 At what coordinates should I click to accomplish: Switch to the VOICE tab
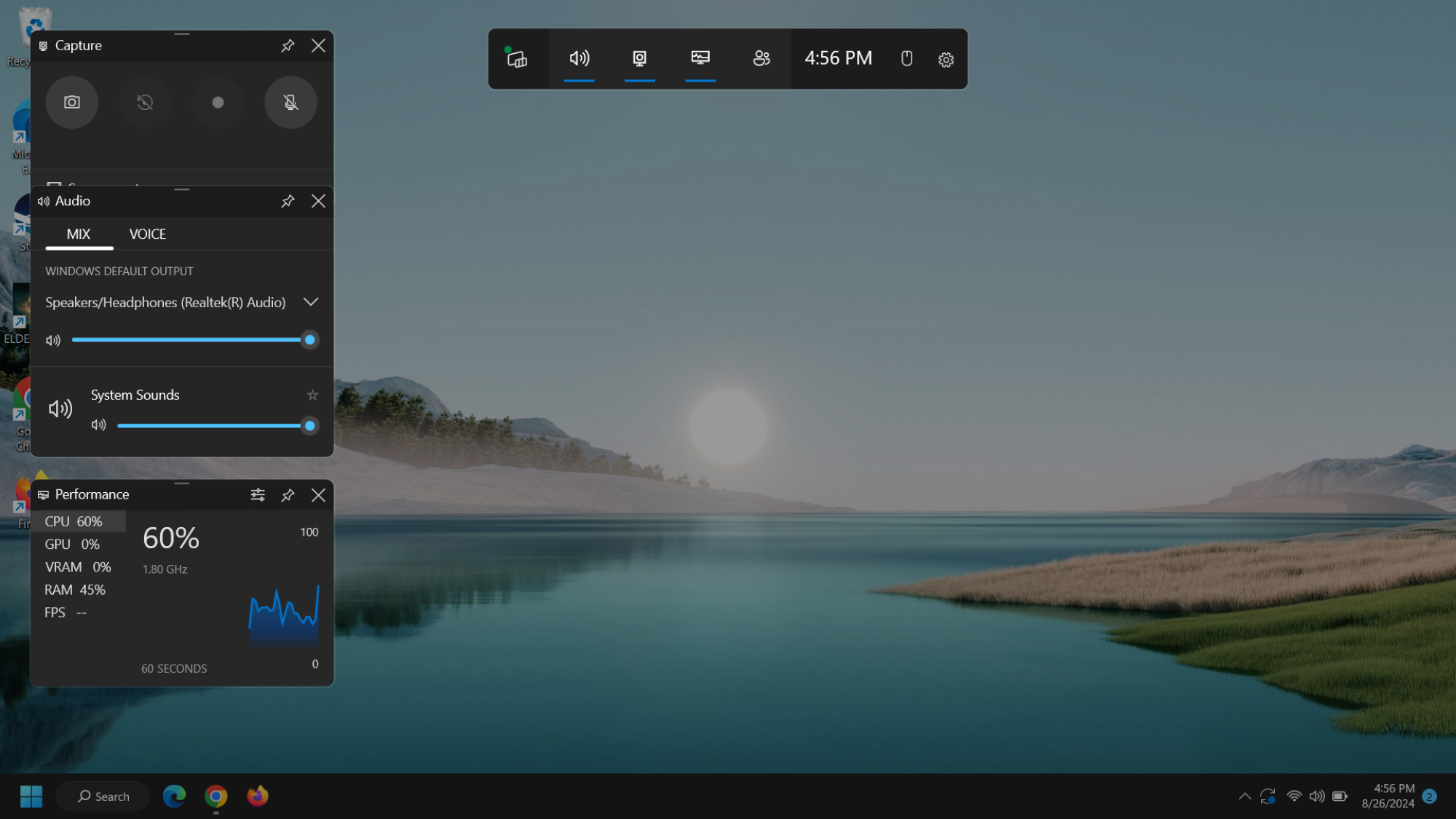pyautogui.click(x=147, y=234)
